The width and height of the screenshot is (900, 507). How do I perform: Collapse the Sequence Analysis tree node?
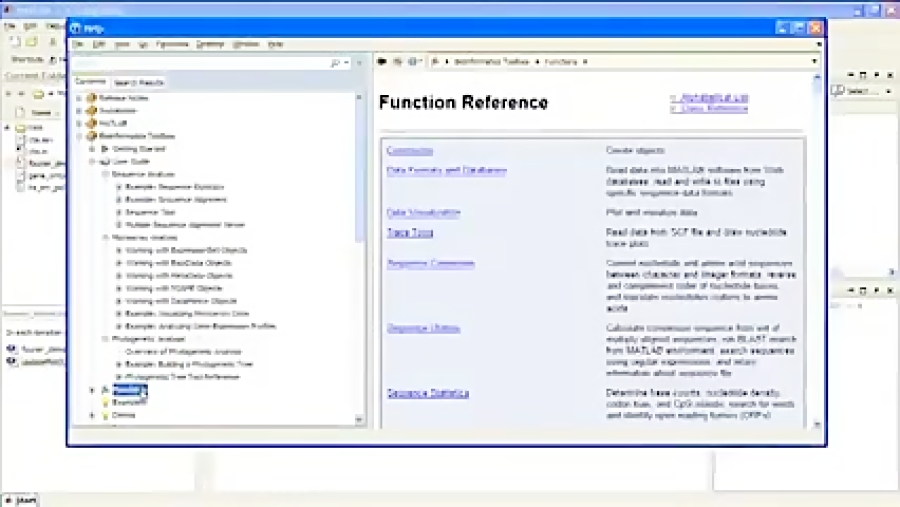click(106, 174)
